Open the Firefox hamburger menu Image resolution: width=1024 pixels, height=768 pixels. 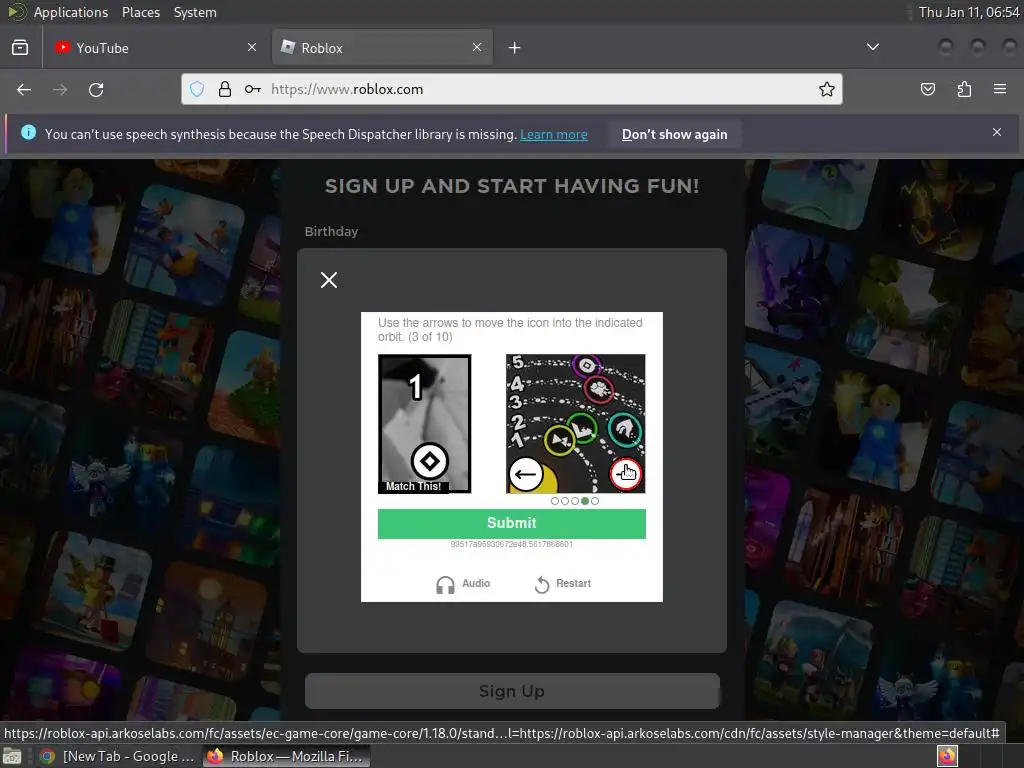click(x=1000, y=89)
